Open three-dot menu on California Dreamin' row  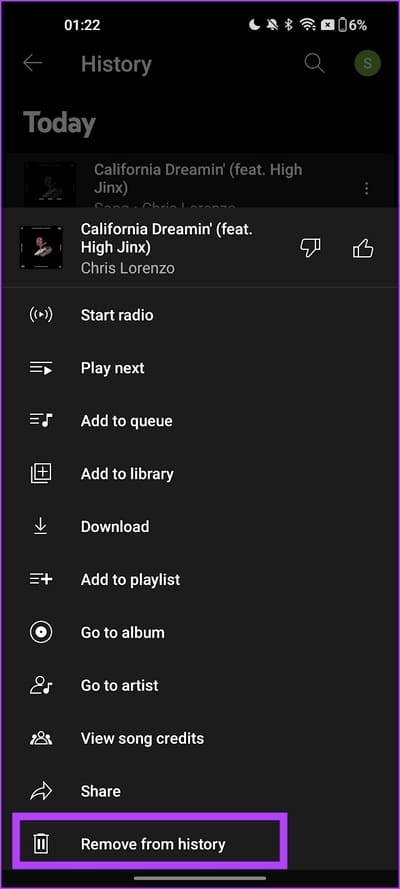point(367,188)
